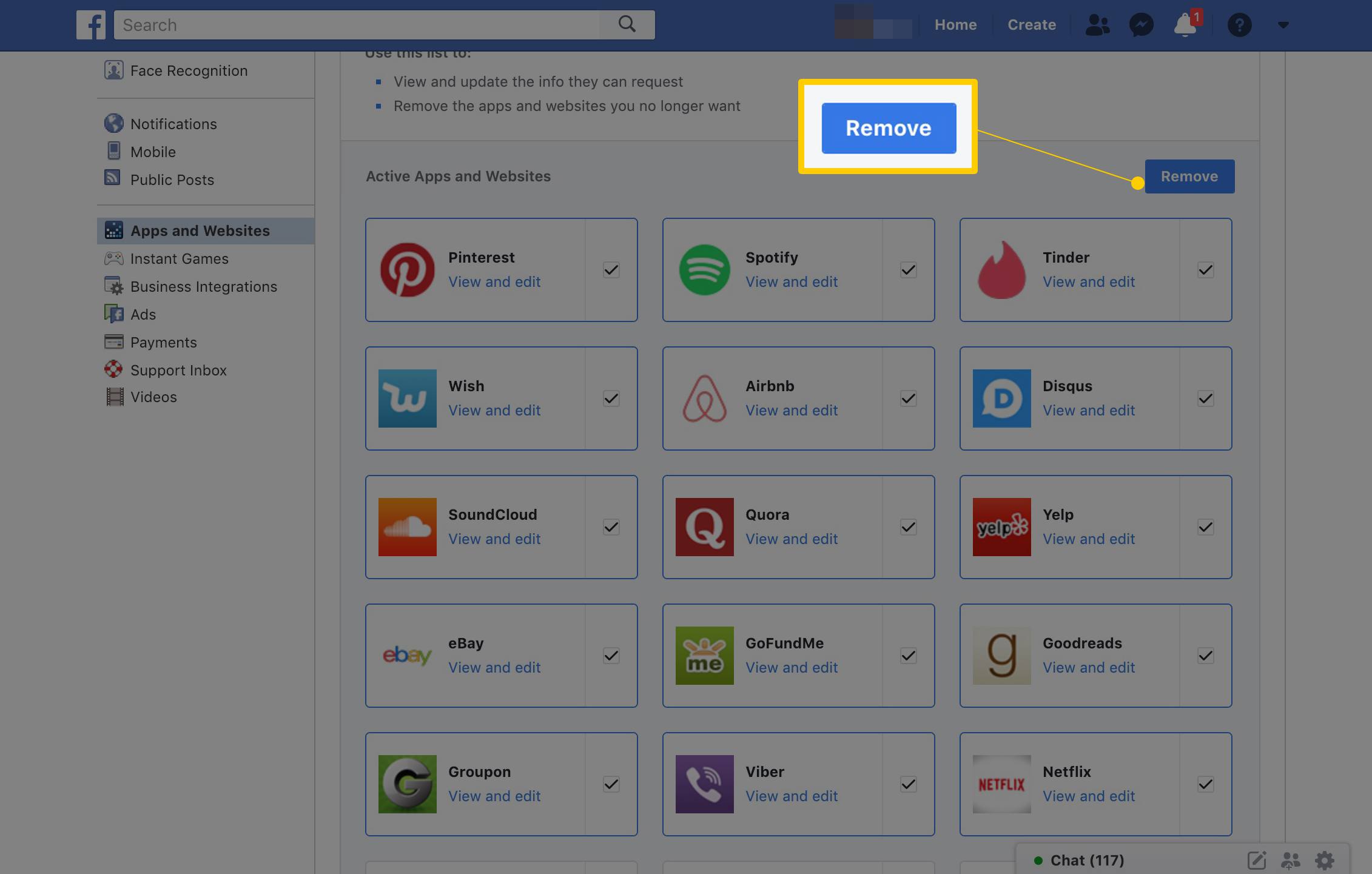Open the Quick Help question icon

[1239, 25]
